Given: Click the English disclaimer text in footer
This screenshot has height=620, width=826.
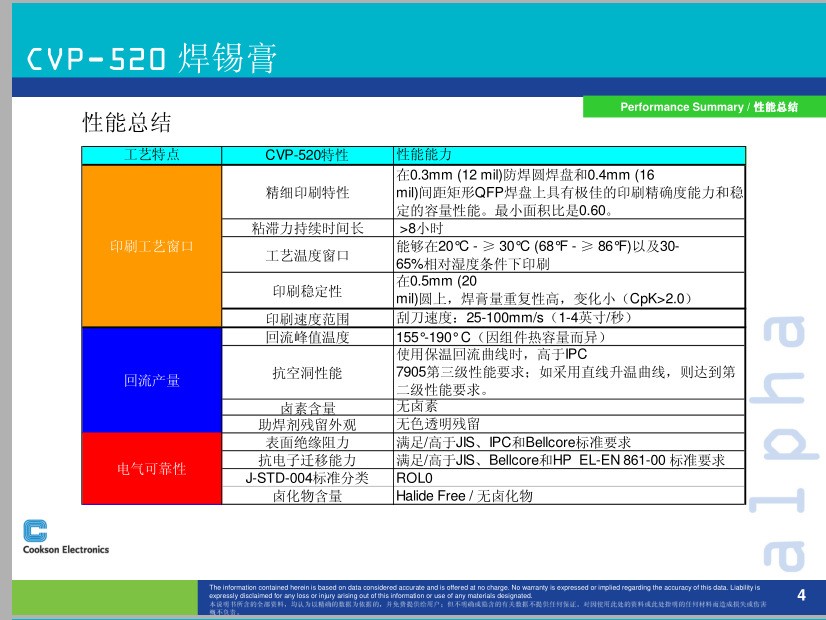Looking at the screenshot, I should click(x=485, y=591).
